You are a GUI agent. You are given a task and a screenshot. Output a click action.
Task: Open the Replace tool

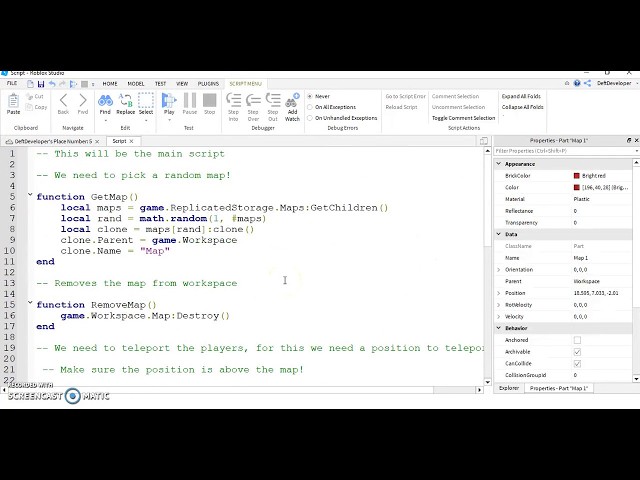pyautogui.click(x=125, y=100)
